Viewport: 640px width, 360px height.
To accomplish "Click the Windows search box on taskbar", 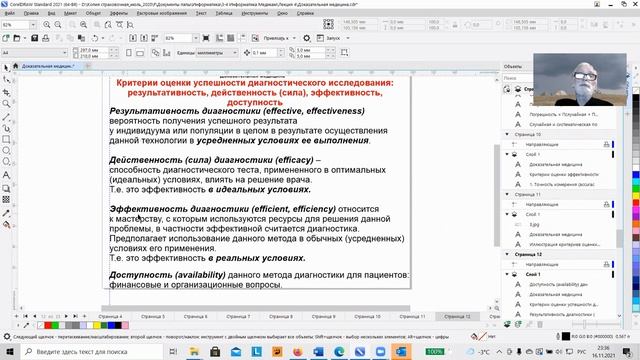I will (x=92, y=351).
